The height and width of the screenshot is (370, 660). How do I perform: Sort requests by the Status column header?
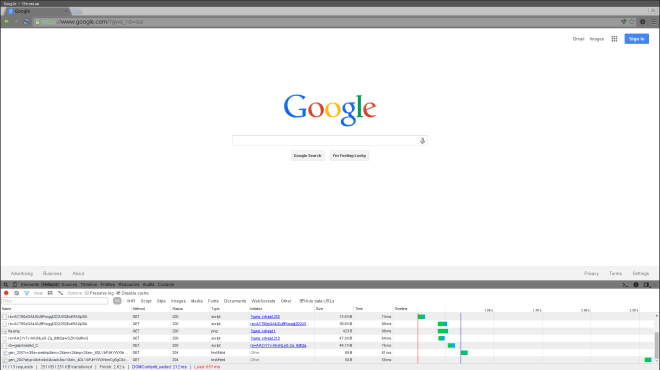pyautogui.click(x=190, y=309)
